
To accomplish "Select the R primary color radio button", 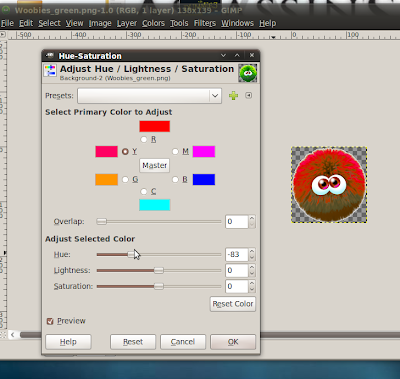I will pos(144,139).
